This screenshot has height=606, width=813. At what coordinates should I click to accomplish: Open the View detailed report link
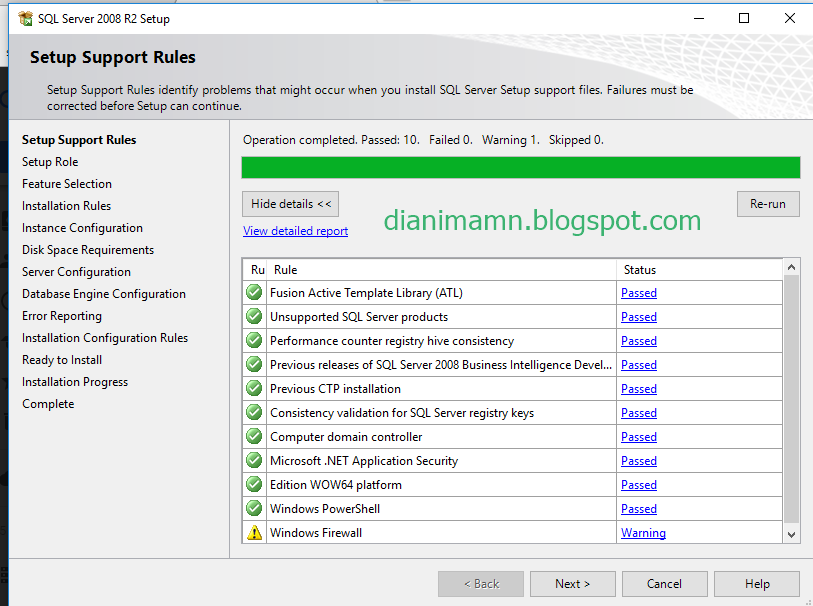pos(295,230)
